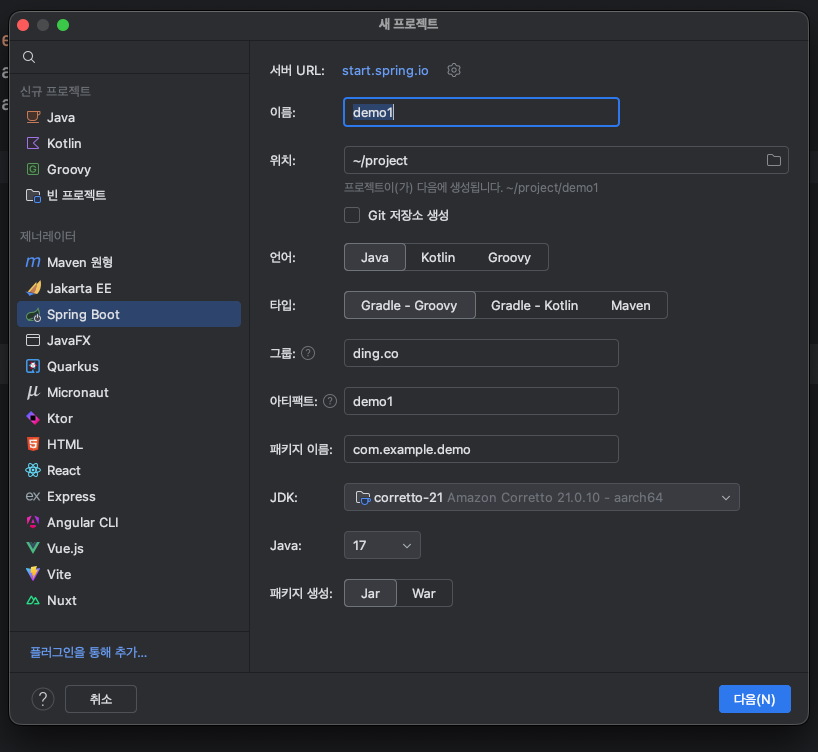
Task: Click the Express ex icon
Action: [33, 496]
